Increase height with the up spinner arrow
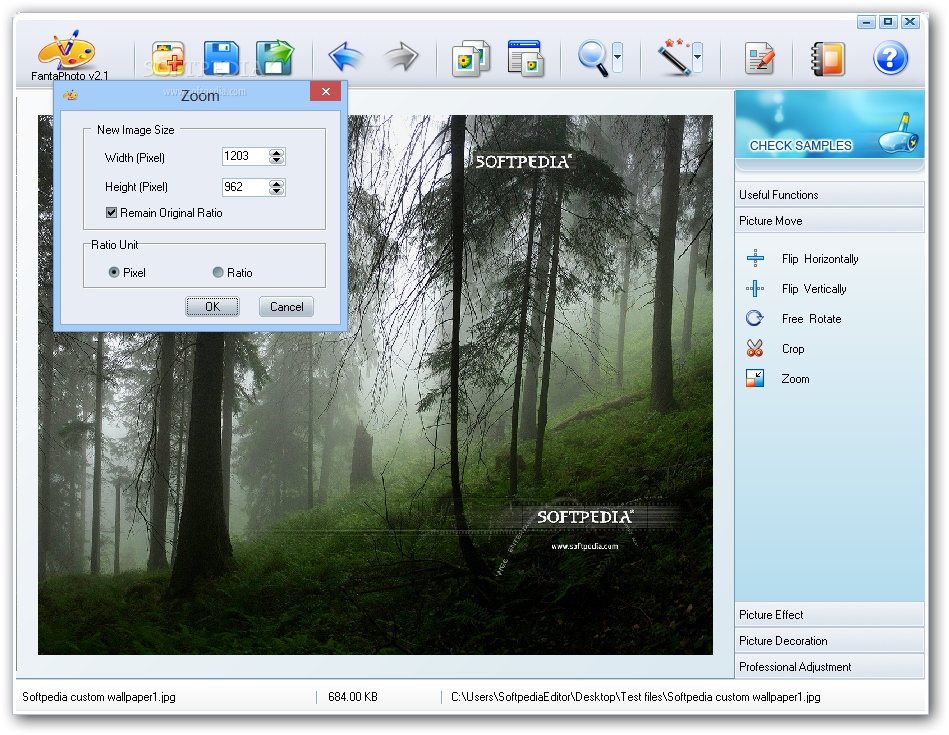Screen dimensions: 949x735 click(x=277, y=183)
